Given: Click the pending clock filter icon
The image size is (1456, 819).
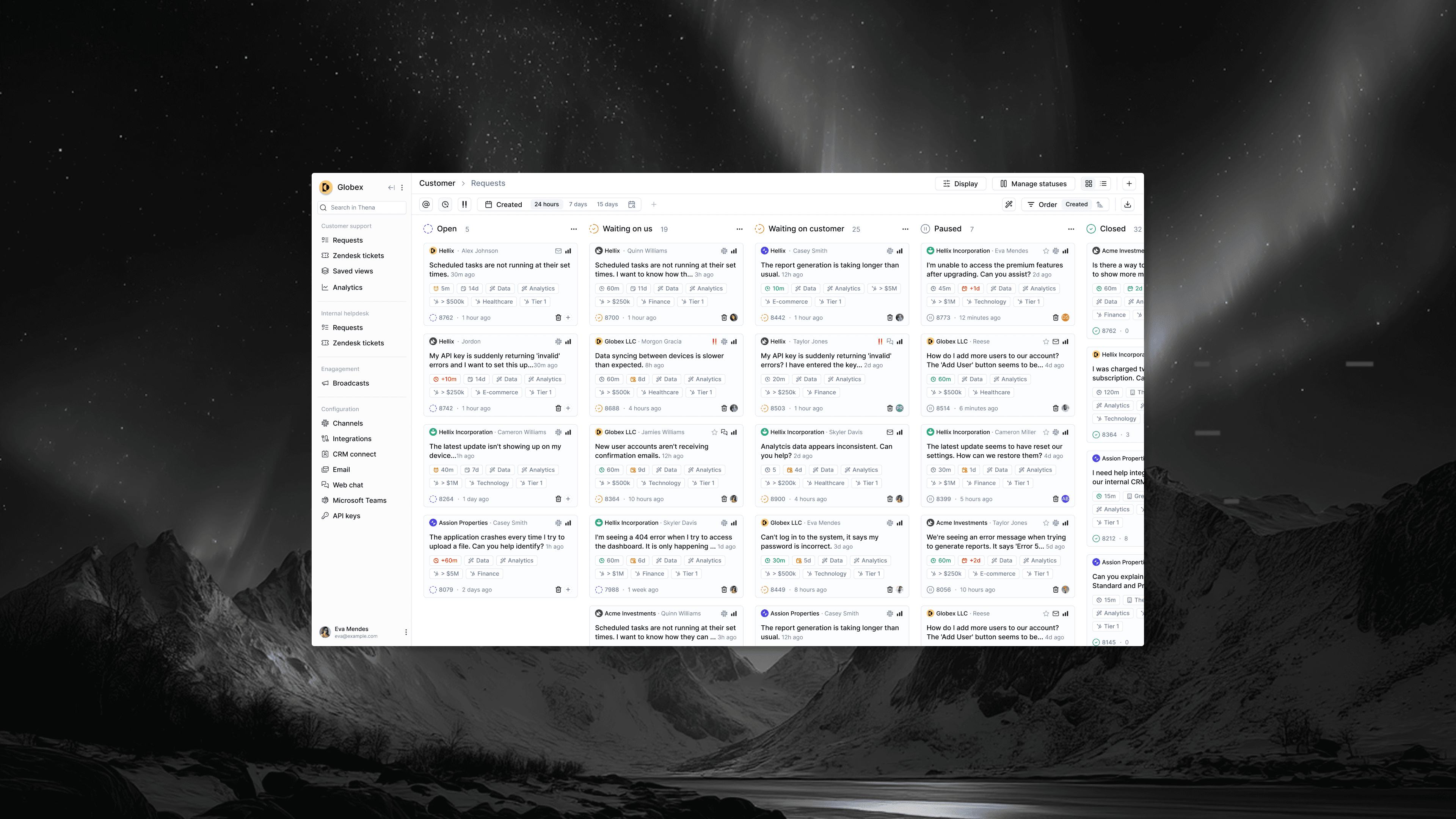Looking at the screenshot, I should 446,205.
